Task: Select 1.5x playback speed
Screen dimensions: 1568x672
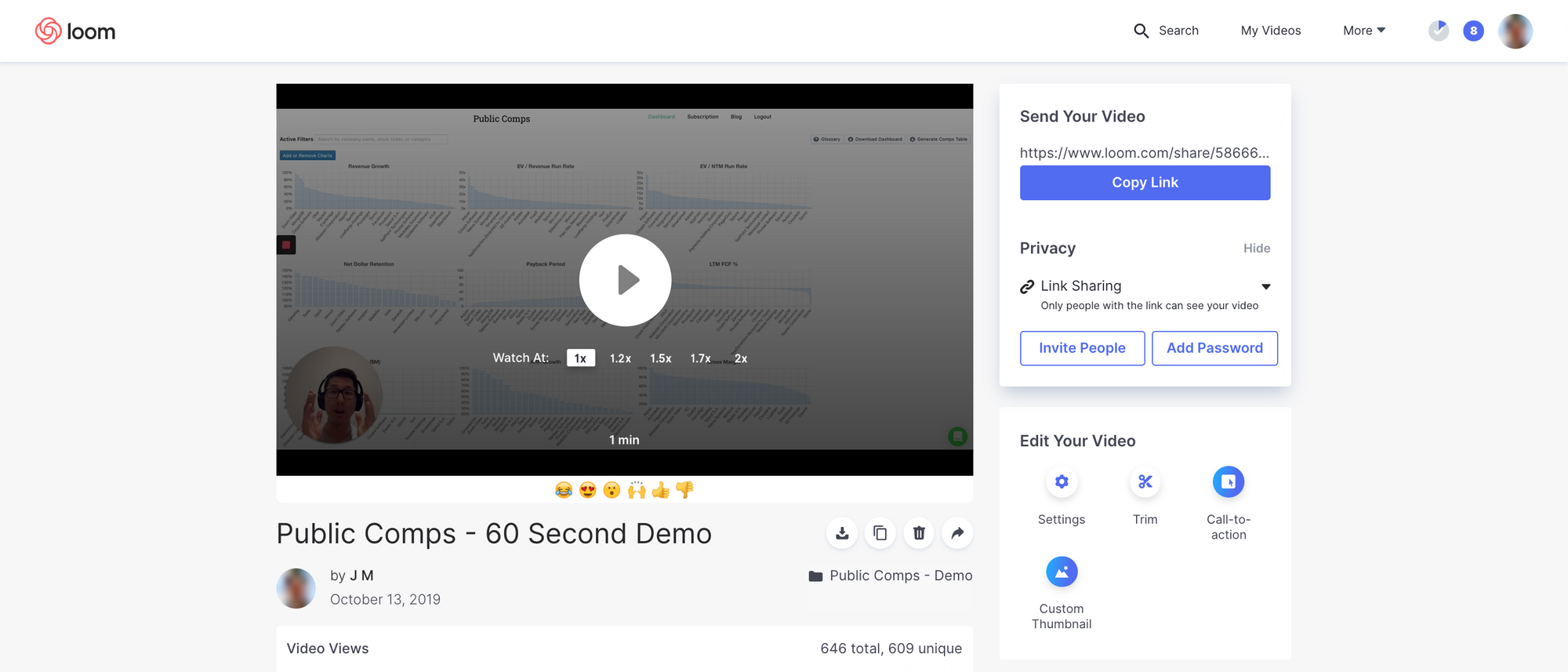Action: tap(660, 358)
